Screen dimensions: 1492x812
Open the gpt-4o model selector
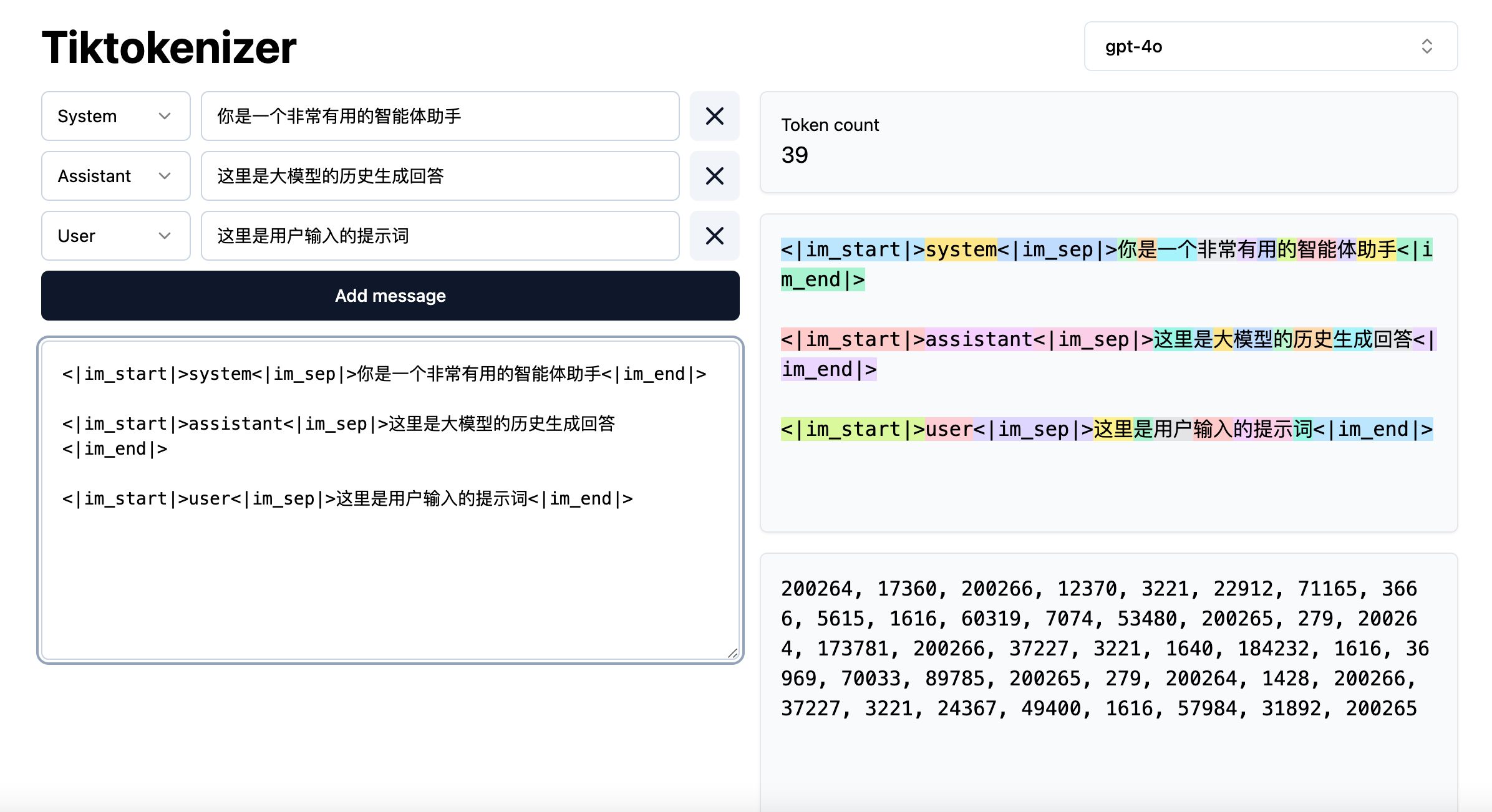[x=1271, y=47]
